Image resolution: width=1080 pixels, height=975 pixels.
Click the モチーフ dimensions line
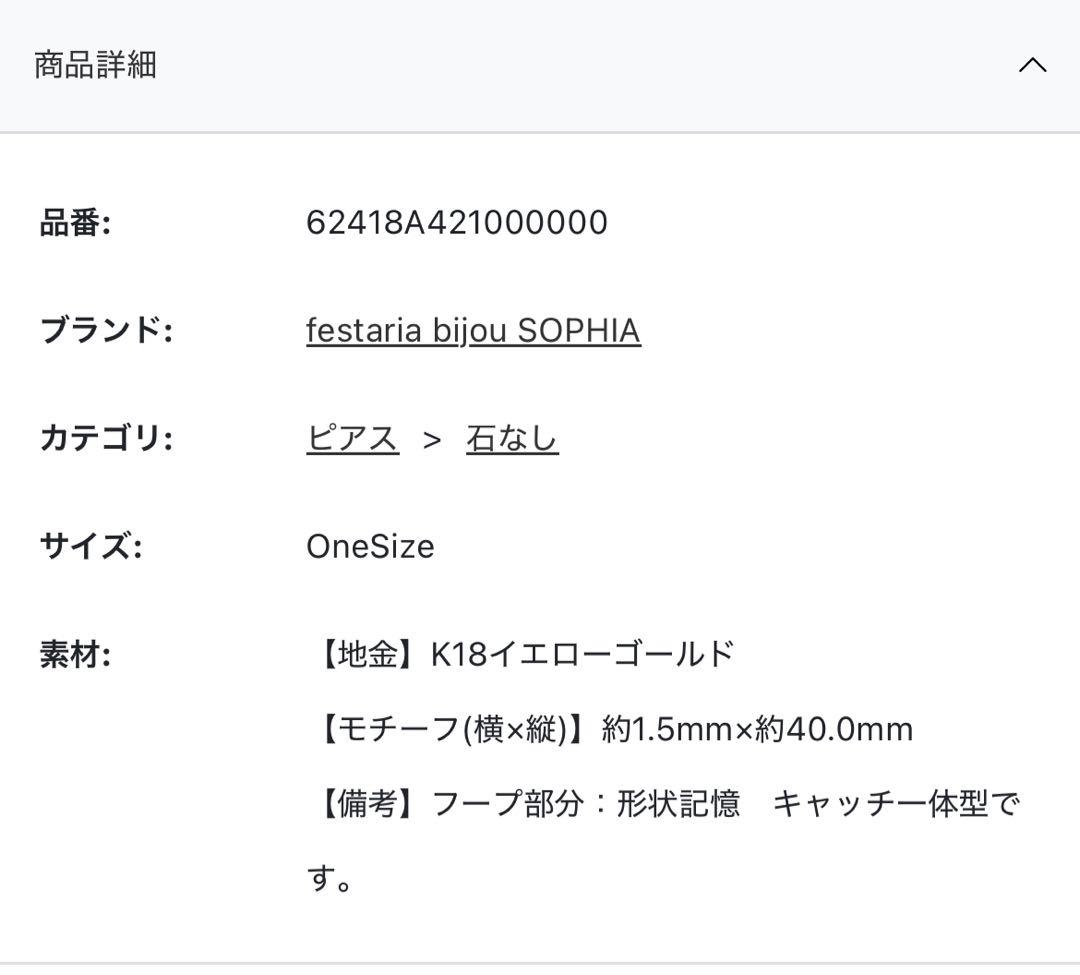(612, 729)
